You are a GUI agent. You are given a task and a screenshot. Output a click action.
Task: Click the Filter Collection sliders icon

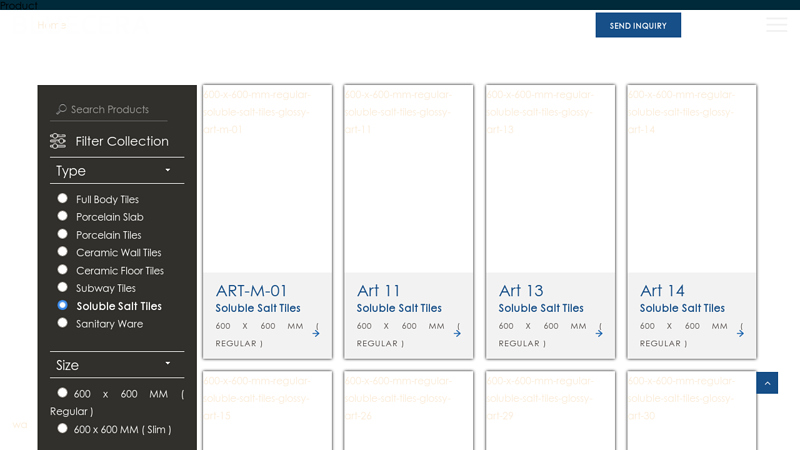click(x=58, y=141)
